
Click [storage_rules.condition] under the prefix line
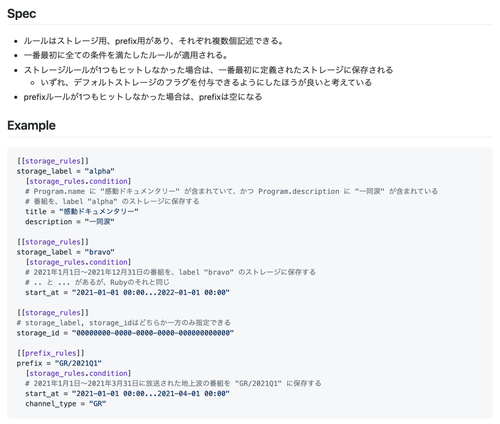(x=78, y=373)
